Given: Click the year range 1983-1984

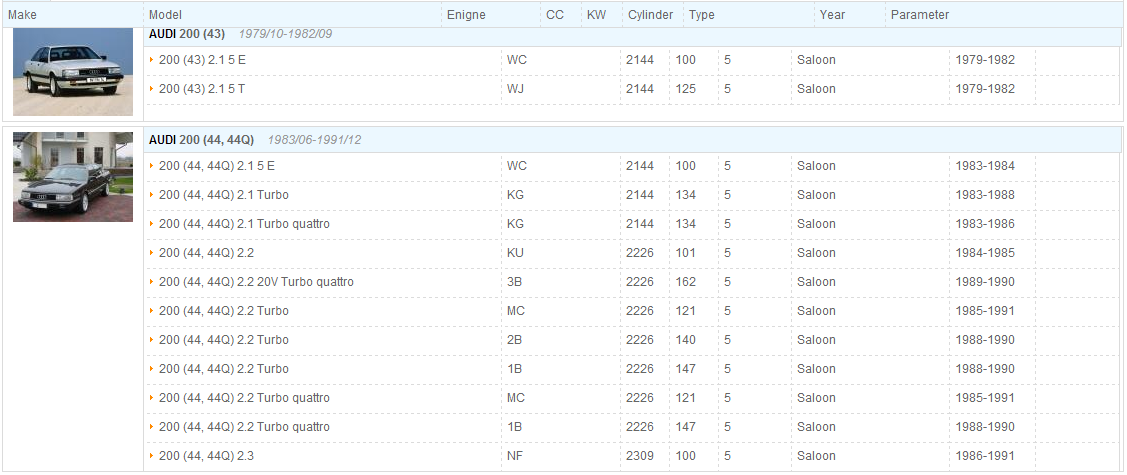Looking at the screenshot, I should click(x=985, y=166).
